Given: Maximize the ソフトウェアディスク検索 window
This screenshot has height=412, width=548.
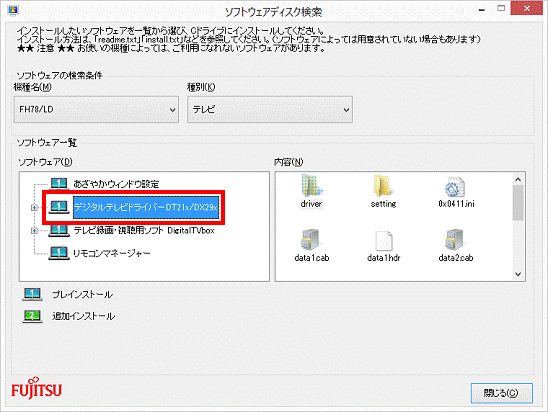Looking at the screenshot, I should (x=501, y=8).
